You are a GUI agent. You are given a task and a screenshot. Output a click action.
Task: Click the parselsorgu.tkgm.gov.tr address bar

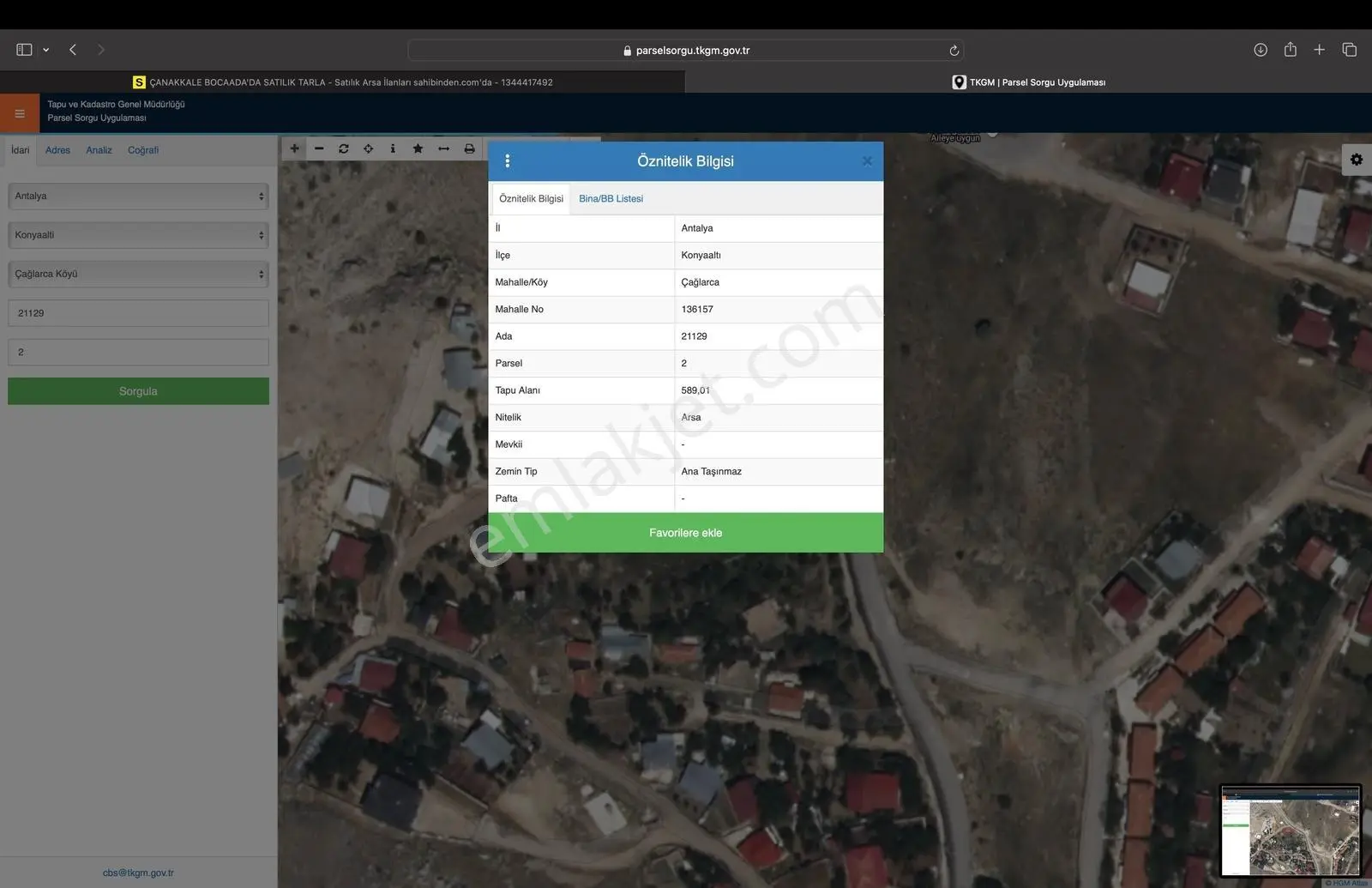[686, 51]
